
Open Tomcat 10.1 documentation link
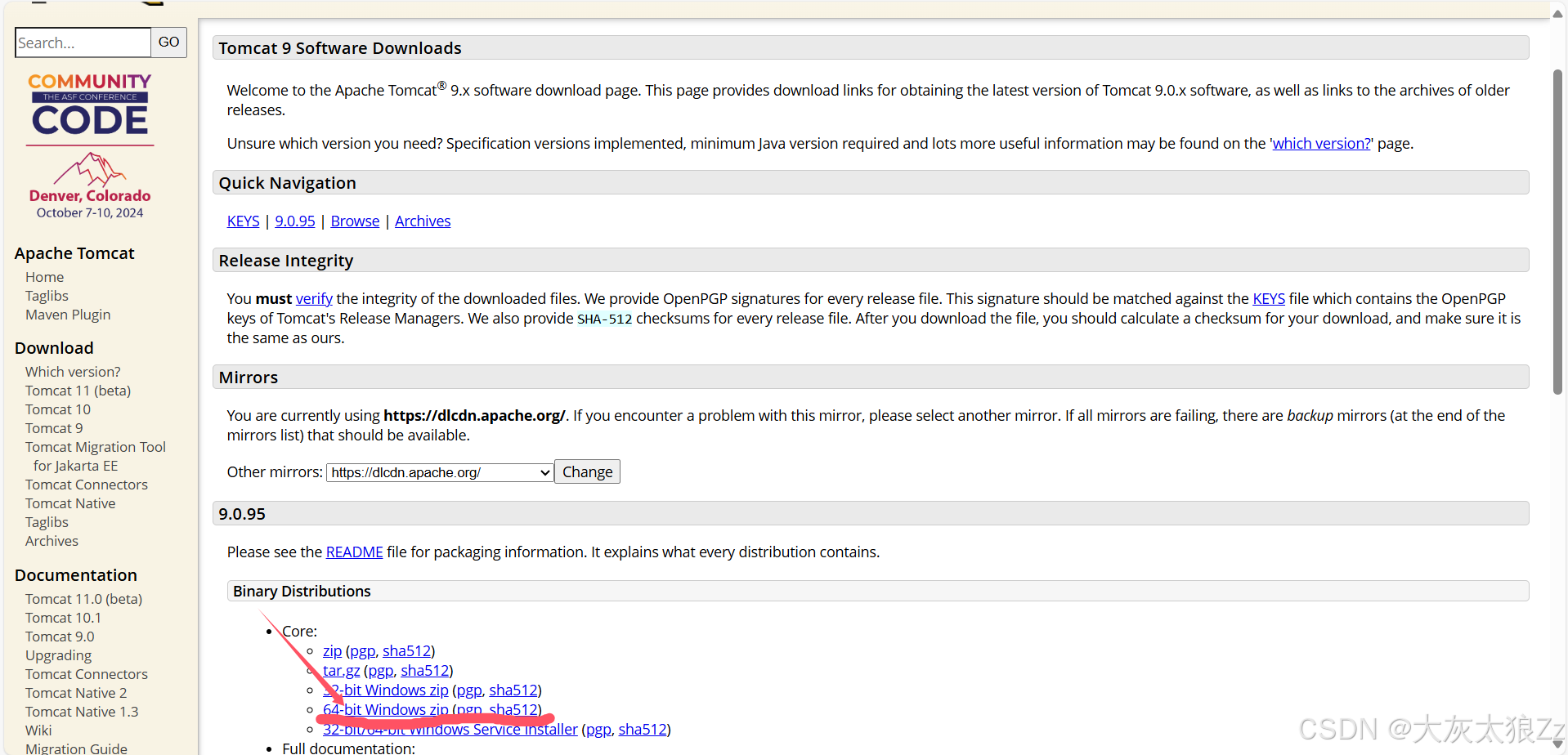(63, 618)
